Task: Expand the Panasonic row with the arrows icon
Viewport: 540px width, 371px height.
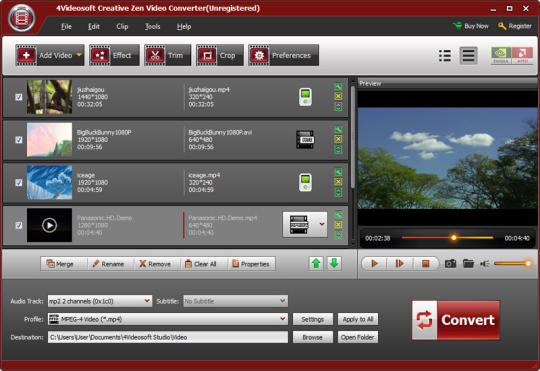Action: pyautogui.click(x=339, y=235)
